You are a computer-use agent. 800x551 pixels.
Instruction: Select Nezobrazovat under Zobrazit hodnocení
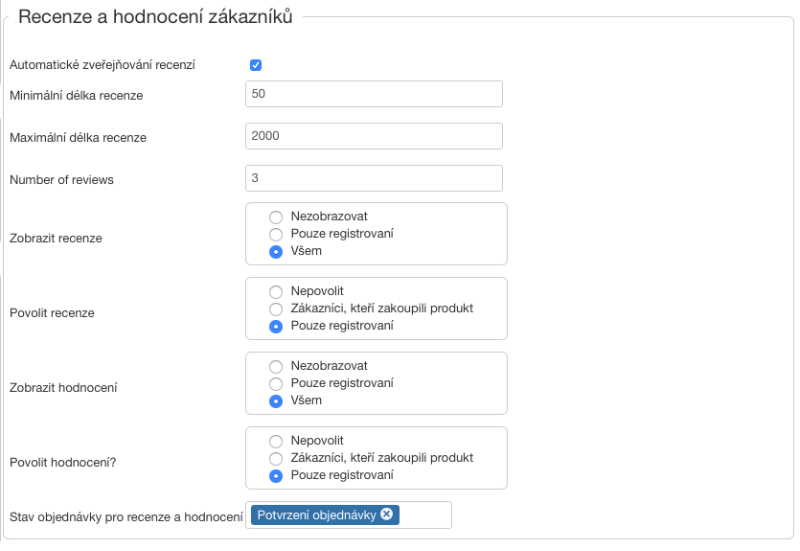[x=276, y=366]
